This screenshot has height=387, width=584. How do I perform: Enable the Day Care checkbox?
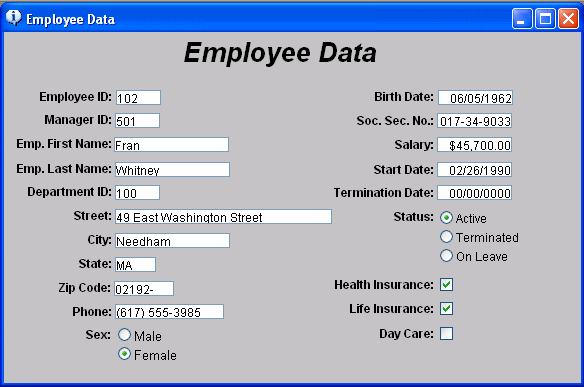[446, 333]
